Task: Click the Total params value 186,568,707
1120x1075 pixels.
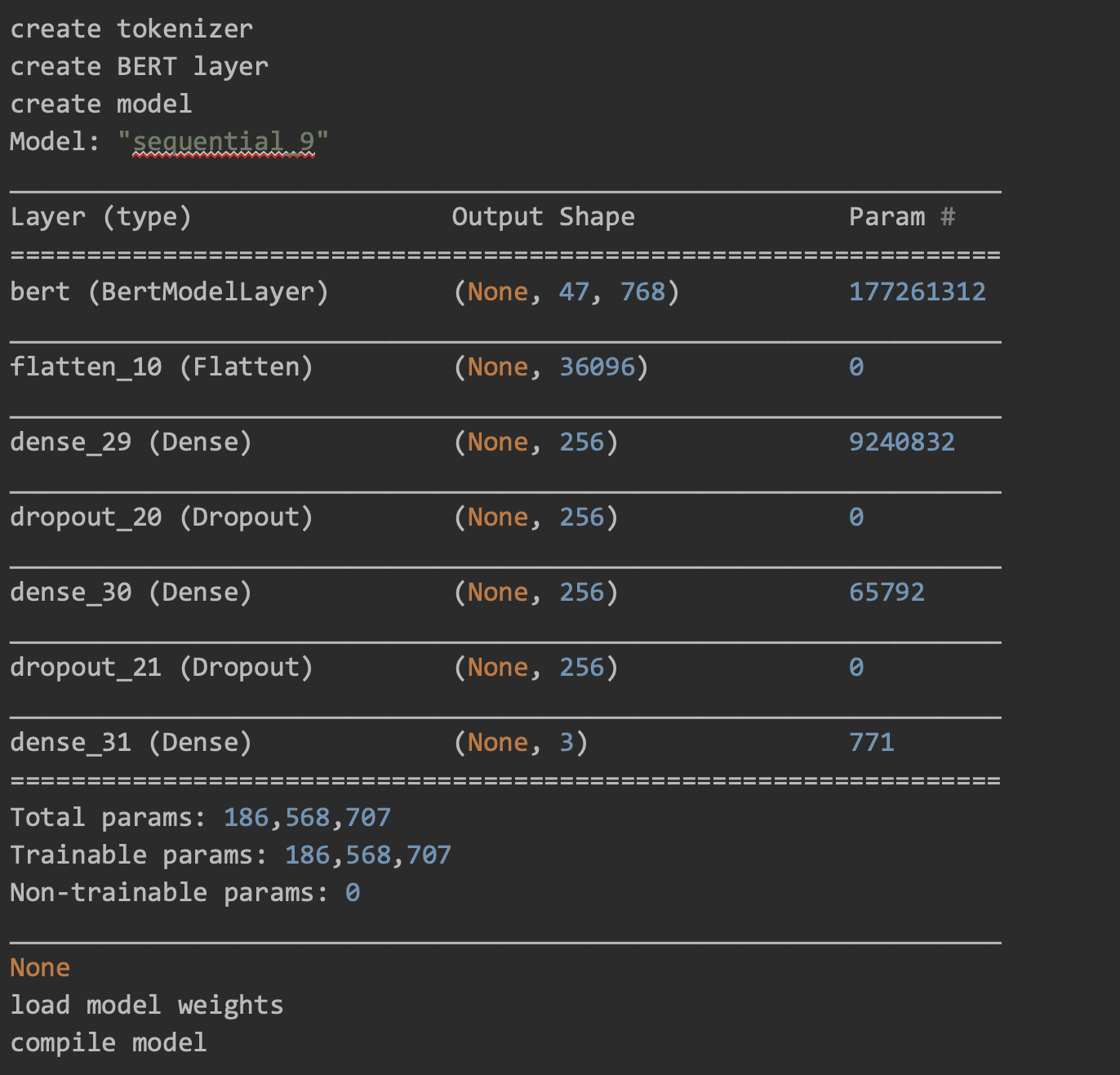Action: (x=307, y=817)
